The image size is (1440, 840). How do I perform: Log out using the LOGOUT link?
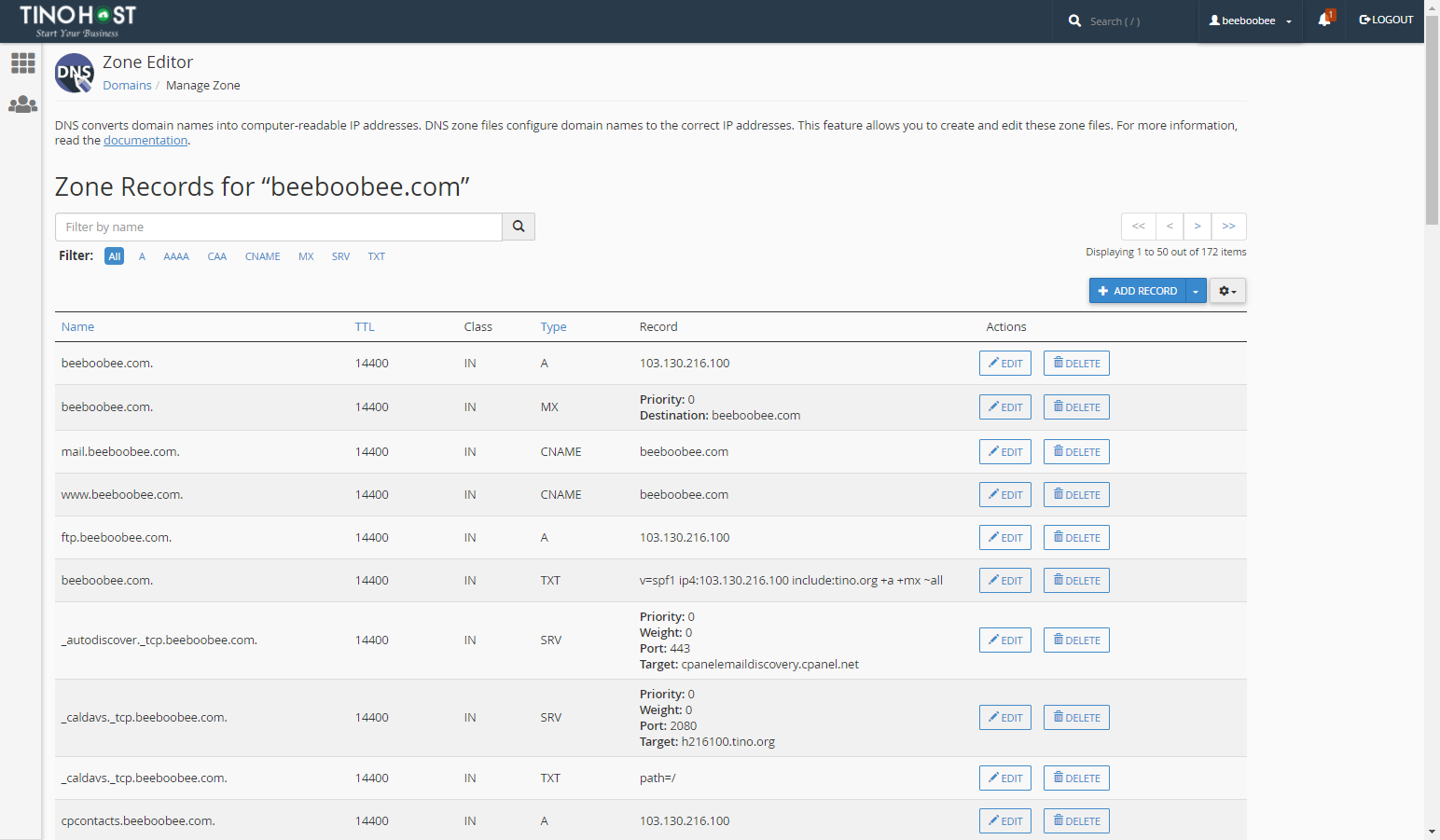1386,20
